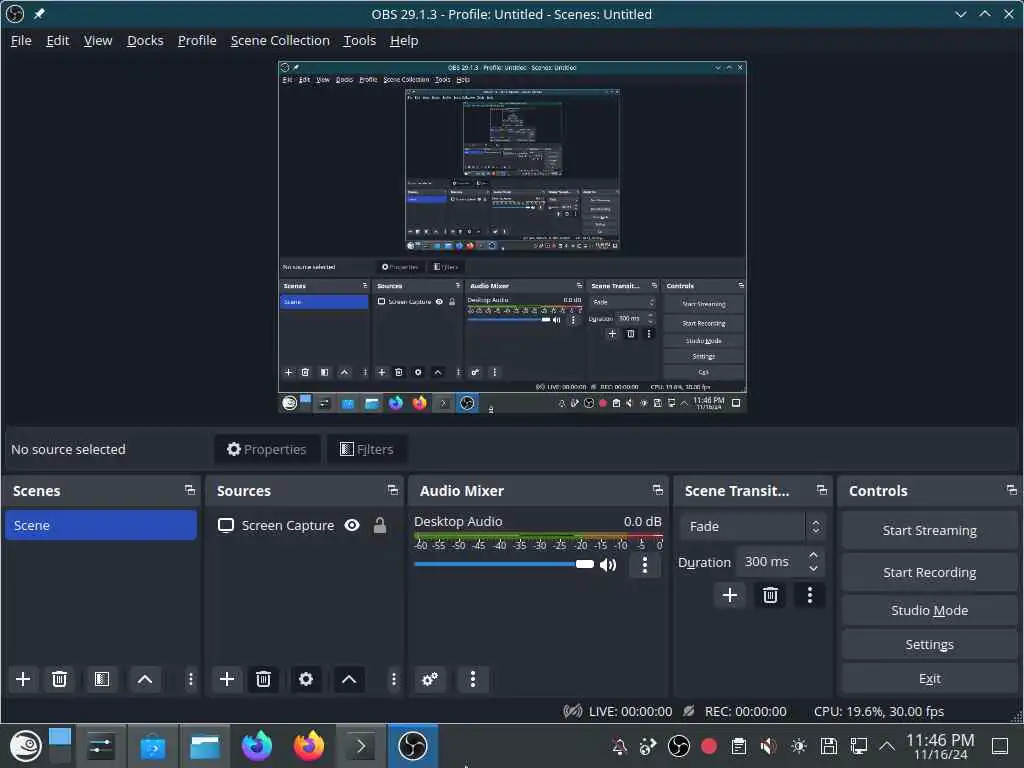Open Scene Collection menu
Viewport: 1024px width, 768px height.
point(280,40)
